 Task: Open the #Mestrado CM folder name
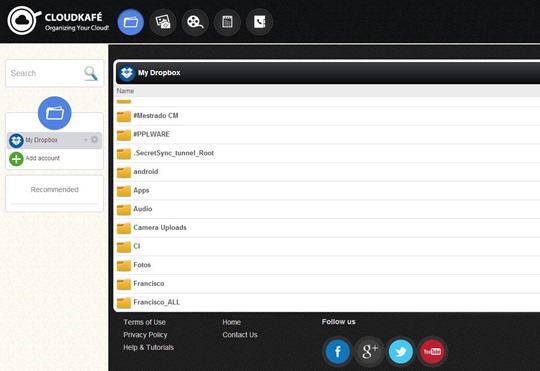point(156,116)
